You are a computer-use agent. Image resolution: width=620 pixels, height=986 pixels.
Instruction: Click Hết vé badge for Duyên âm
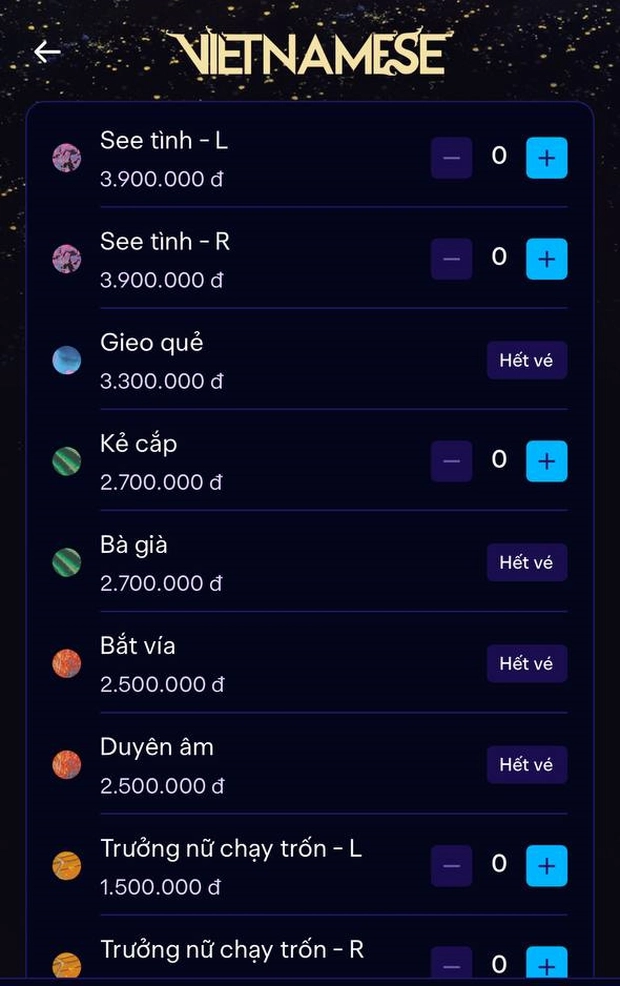527,765
